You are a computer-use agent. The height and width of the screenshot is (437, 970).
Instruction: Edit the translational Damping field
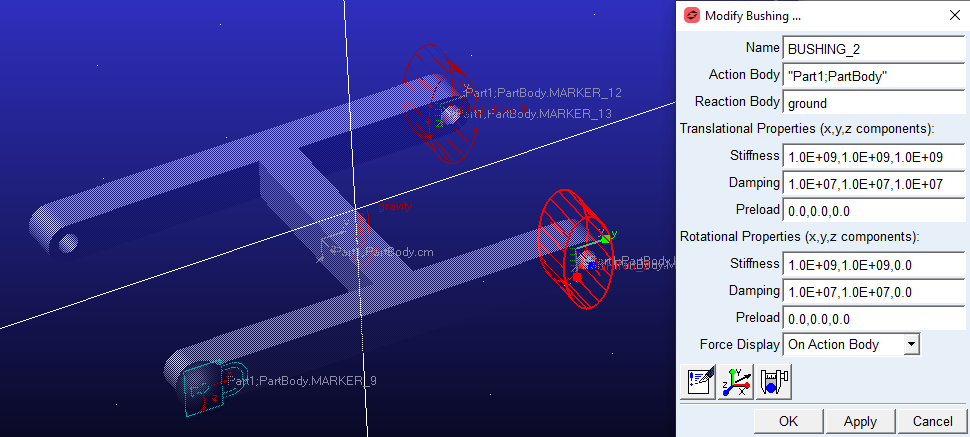pos(874,184)
